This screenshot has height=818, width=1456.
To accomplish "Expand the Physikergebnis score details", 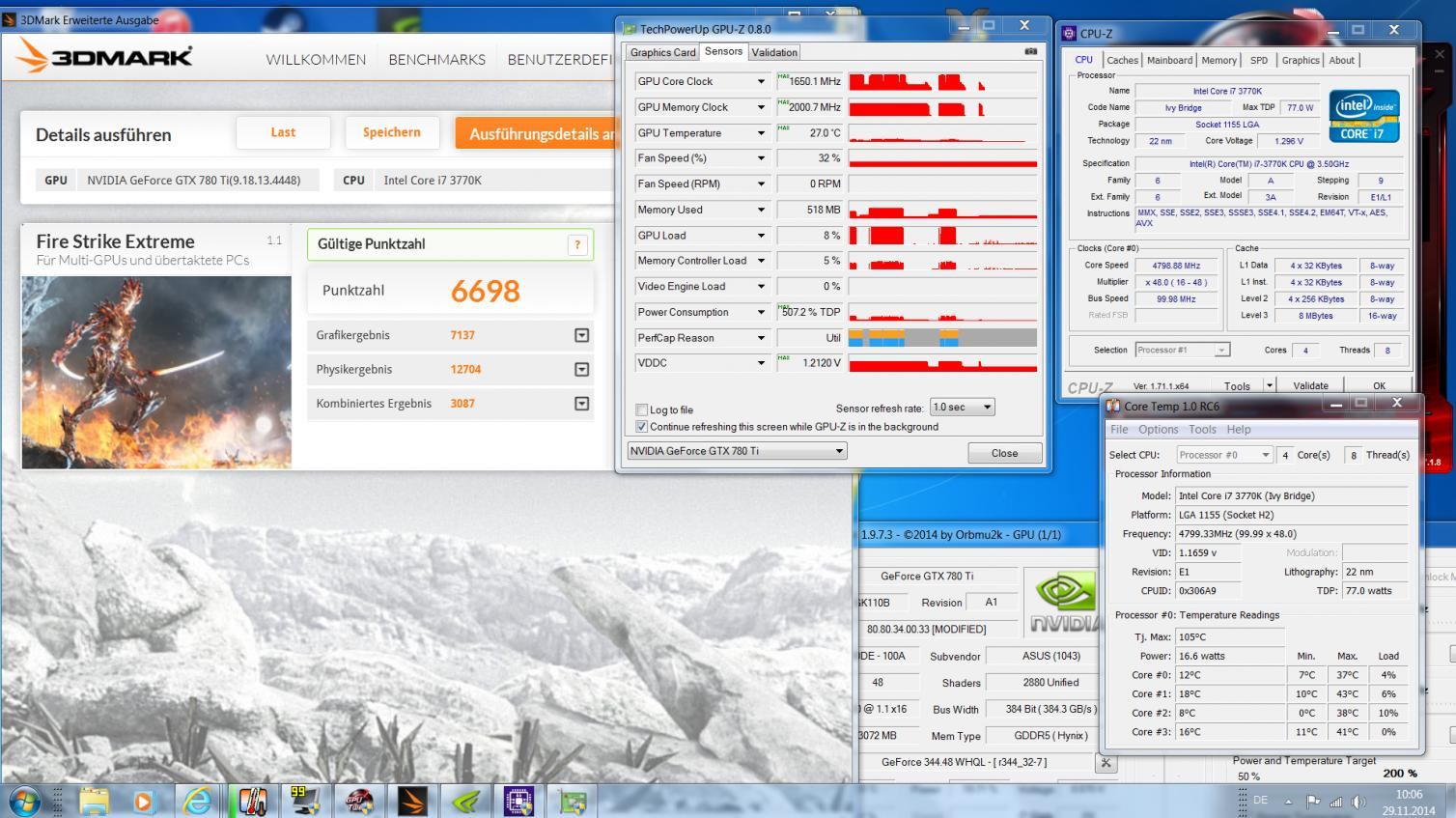I will tap(581, 369).
